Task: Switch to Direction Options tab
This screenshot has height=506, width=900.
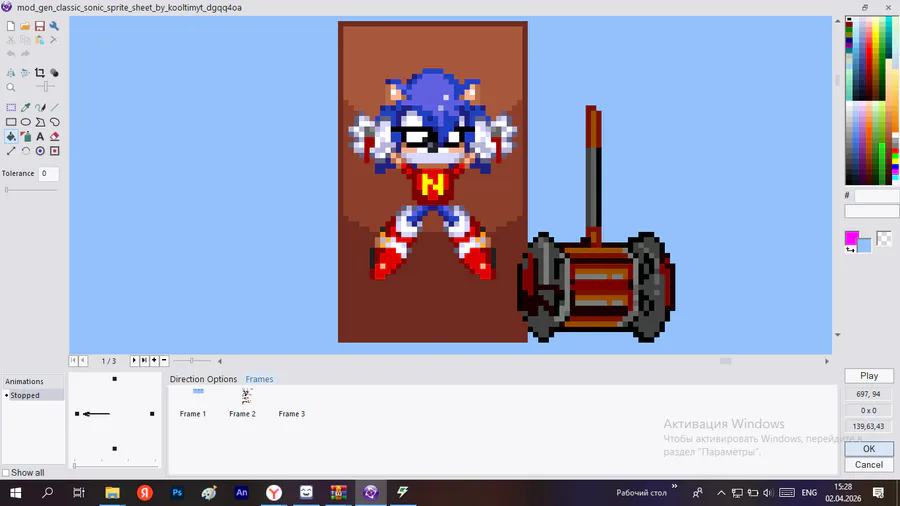Action: coord(203,379)
